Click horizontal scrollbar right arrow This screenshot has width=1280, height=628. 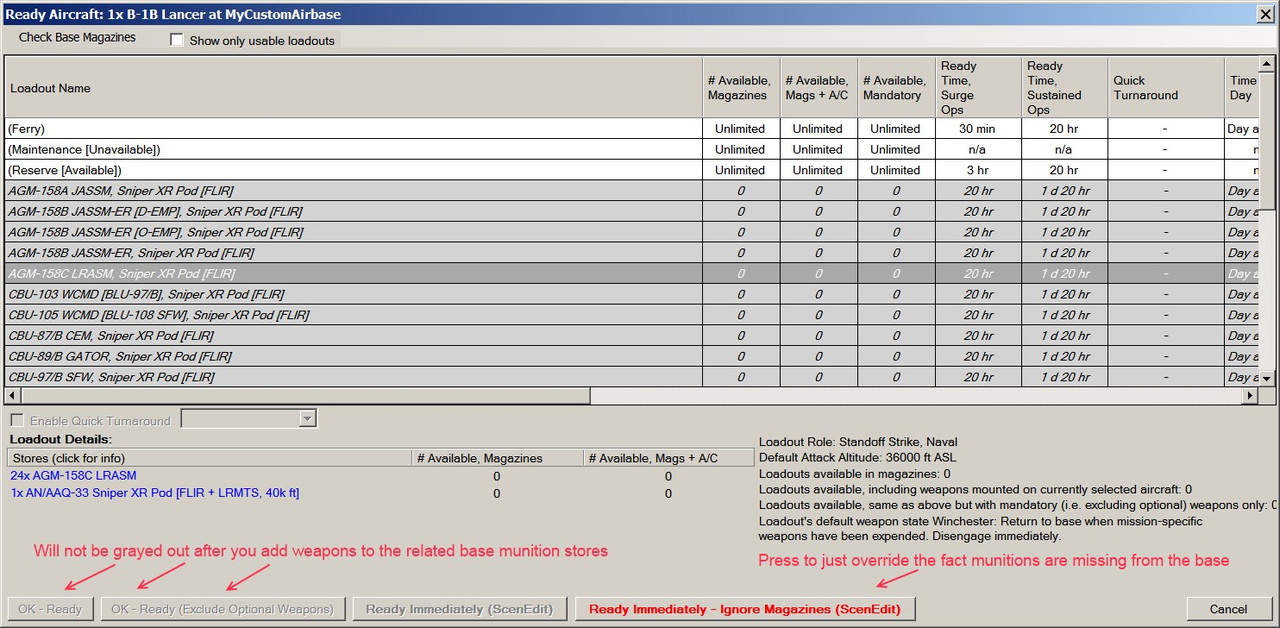tap(1249, 396)
